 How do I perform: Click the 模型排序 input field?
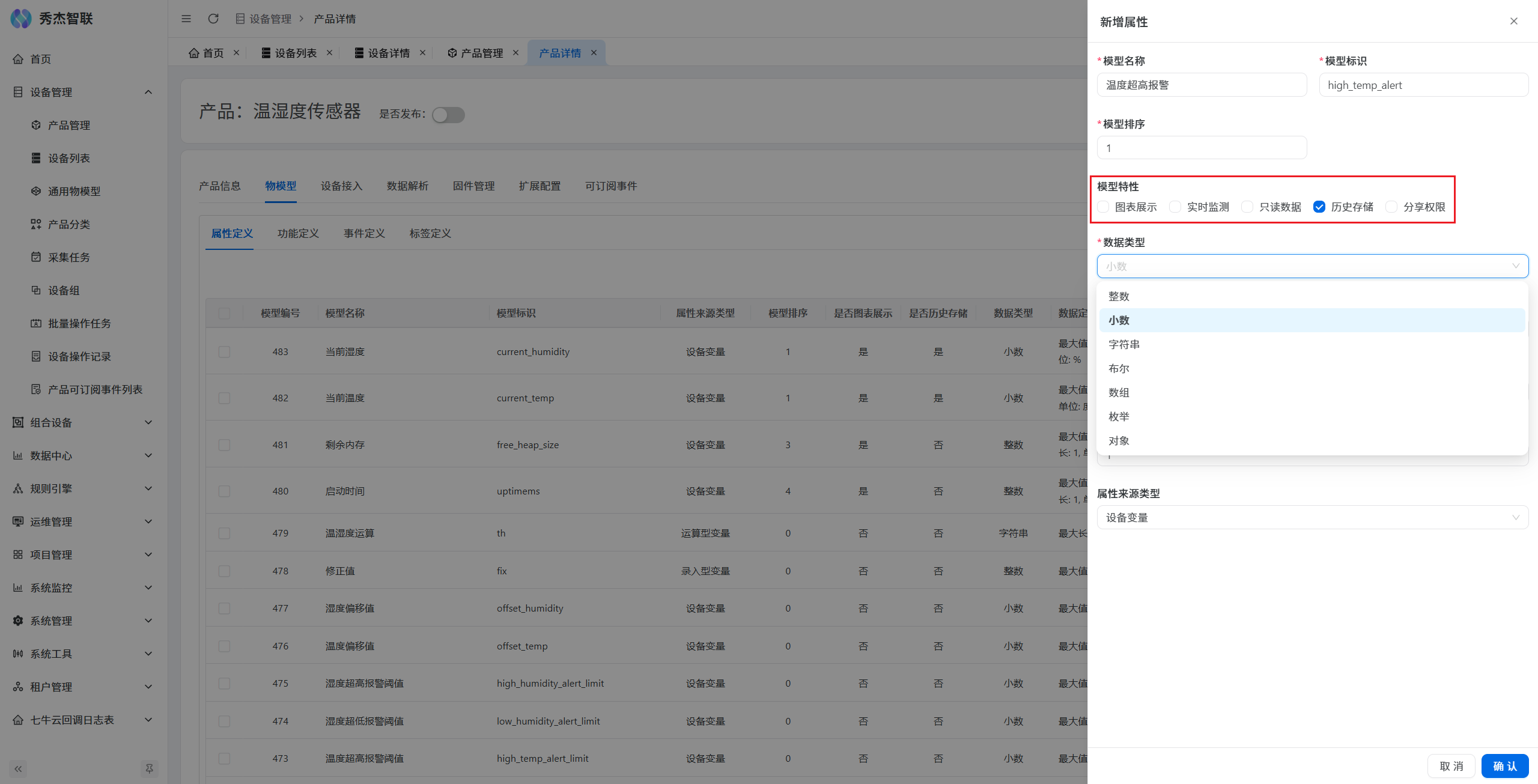click(1202, 148)
